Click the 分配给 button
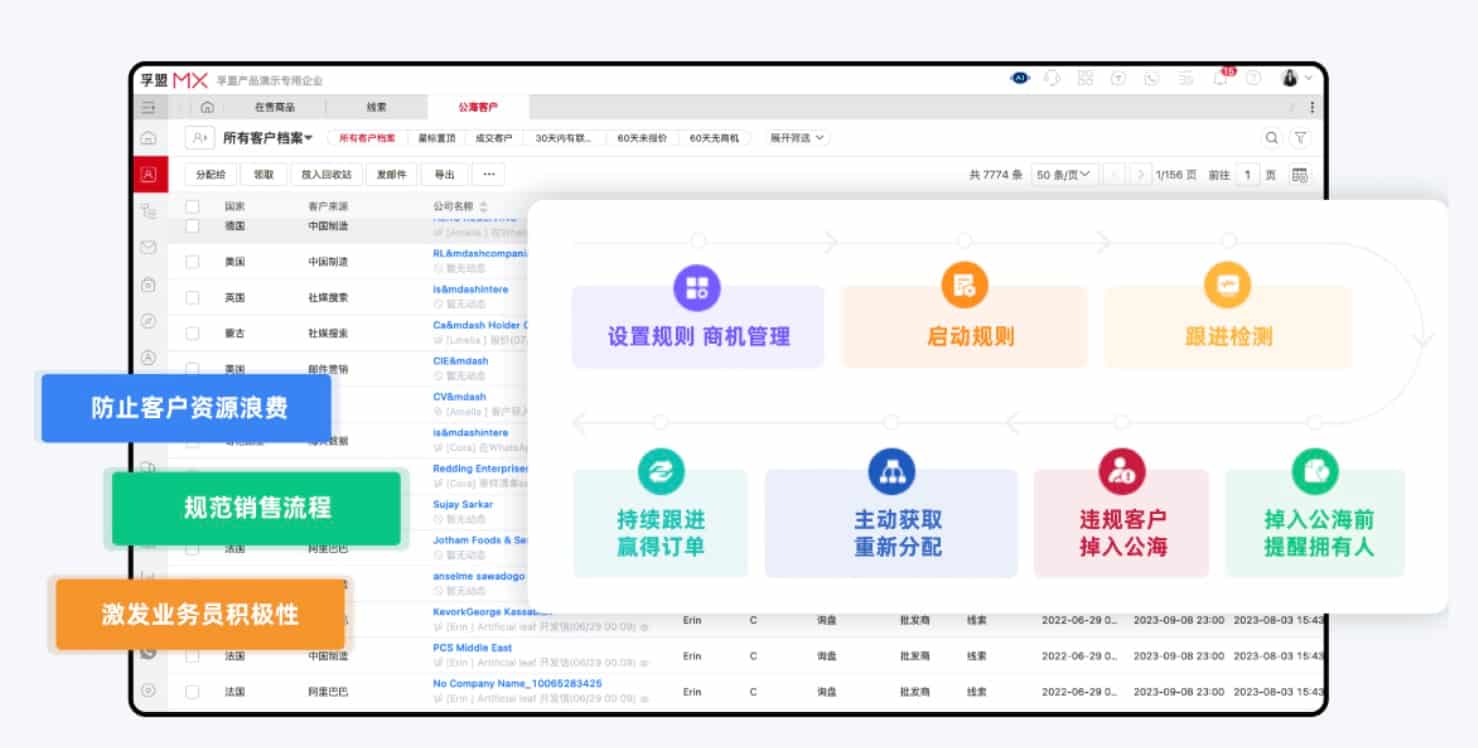1478x748 pixels. pyautogui.click(x=211, y=175)
